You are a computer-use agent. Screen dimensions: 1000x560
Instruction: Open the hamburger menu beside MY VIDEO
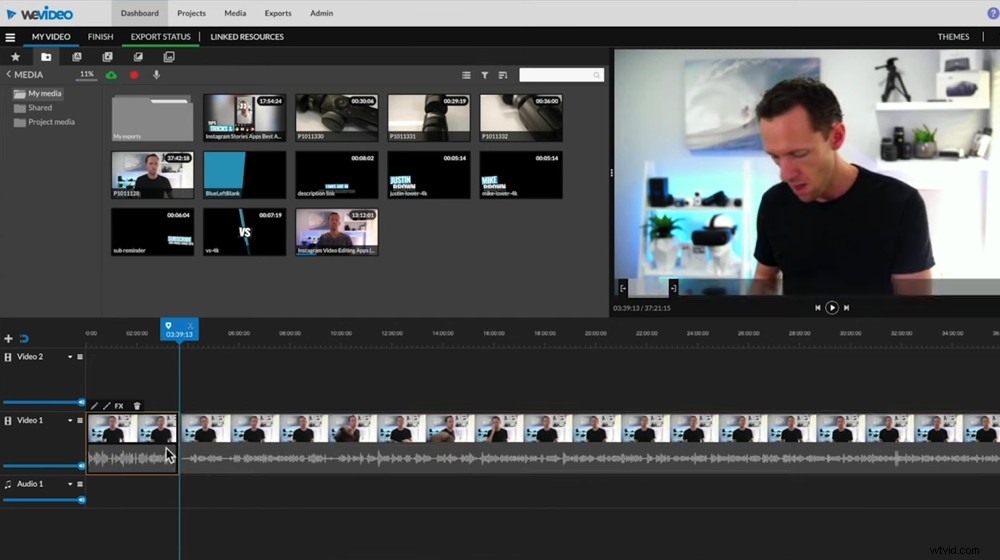10,37
